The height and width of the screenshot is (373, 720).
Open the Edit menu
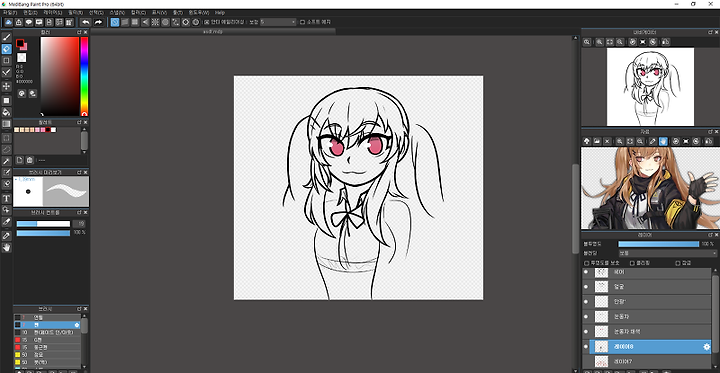click(x=30, y=13)
